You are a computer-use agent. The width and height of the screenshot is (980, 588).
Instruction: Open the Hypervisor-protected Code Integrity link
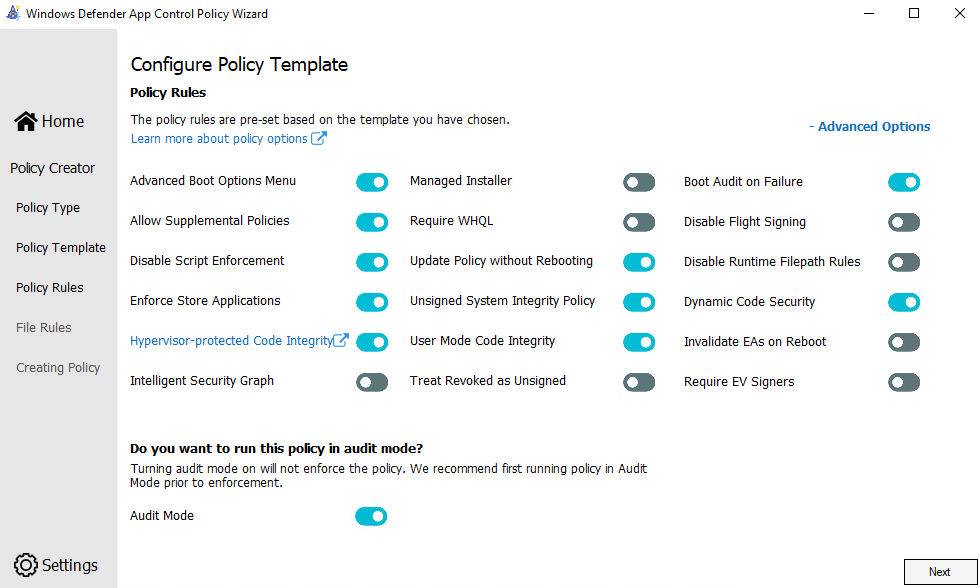(x=232, y=341)
